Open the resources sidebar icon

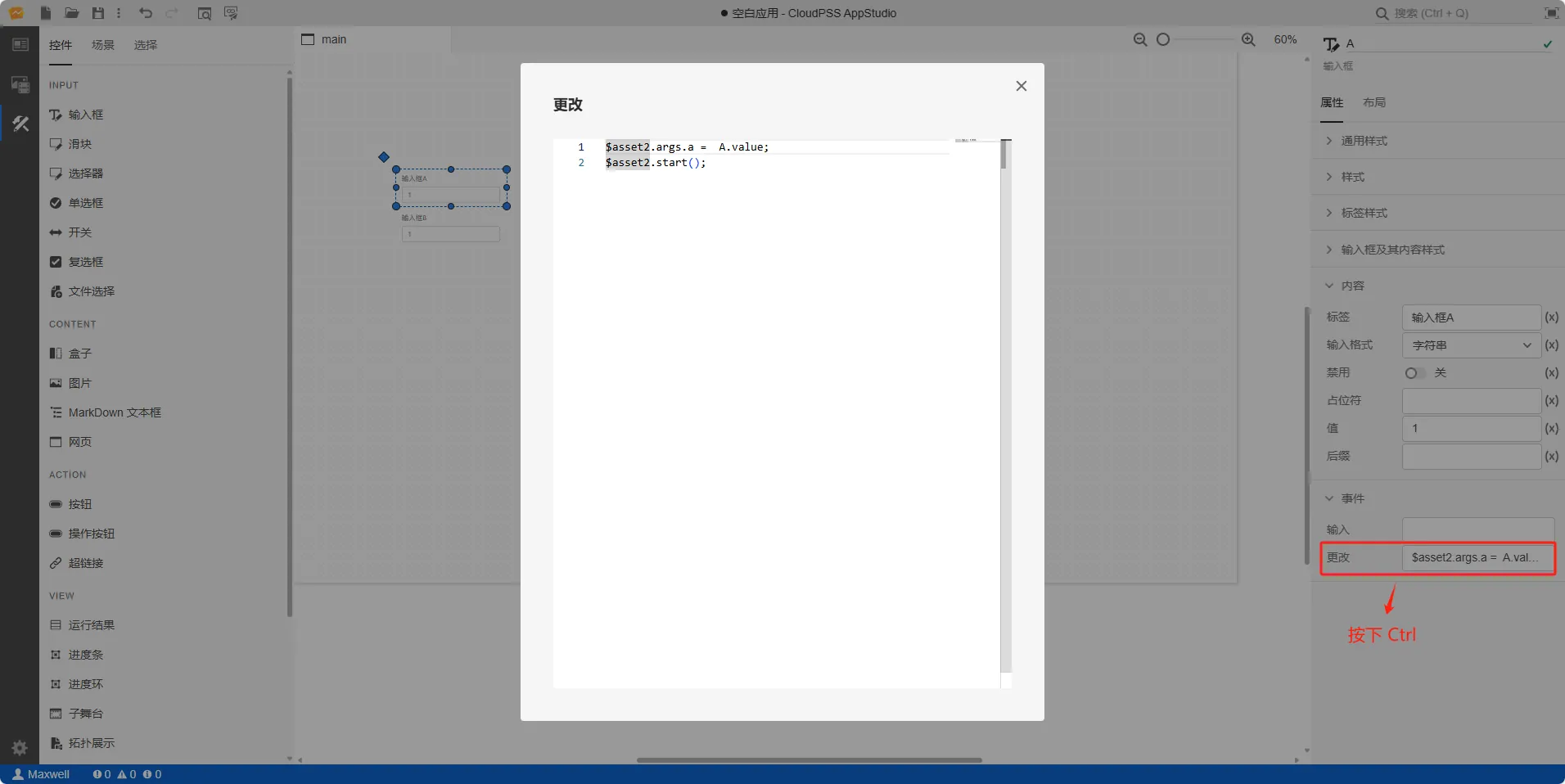coord(20,83)
